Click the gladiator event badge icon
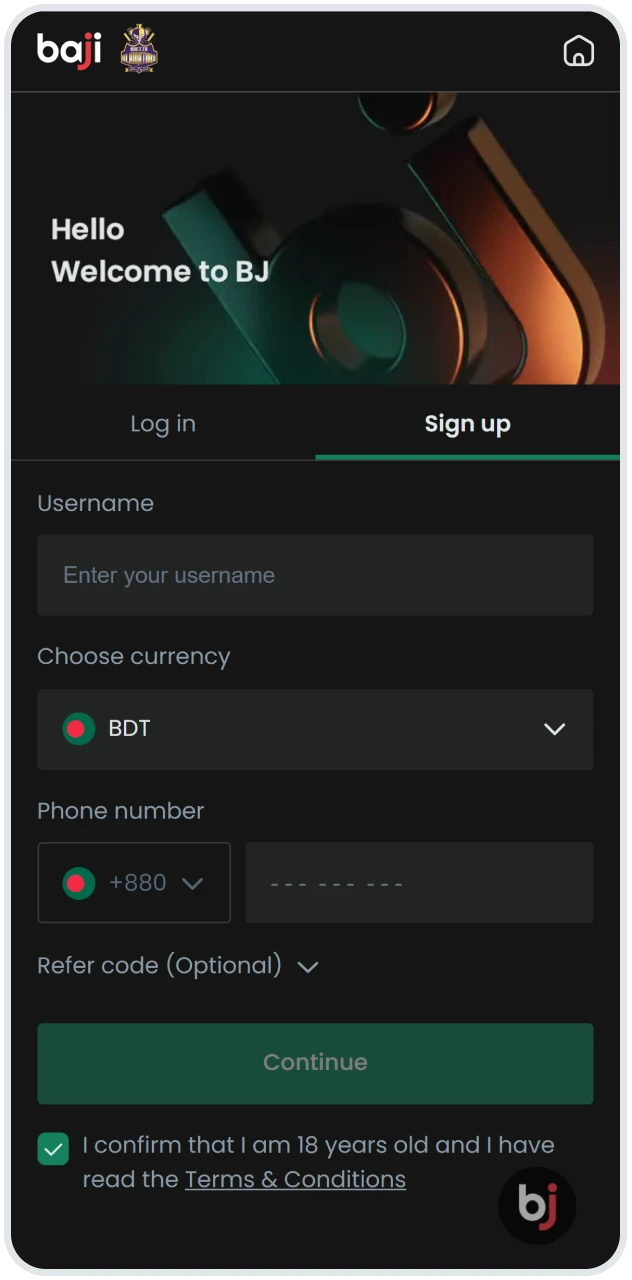Screen dimensions: 632x1280 click(x=137, y=50)
